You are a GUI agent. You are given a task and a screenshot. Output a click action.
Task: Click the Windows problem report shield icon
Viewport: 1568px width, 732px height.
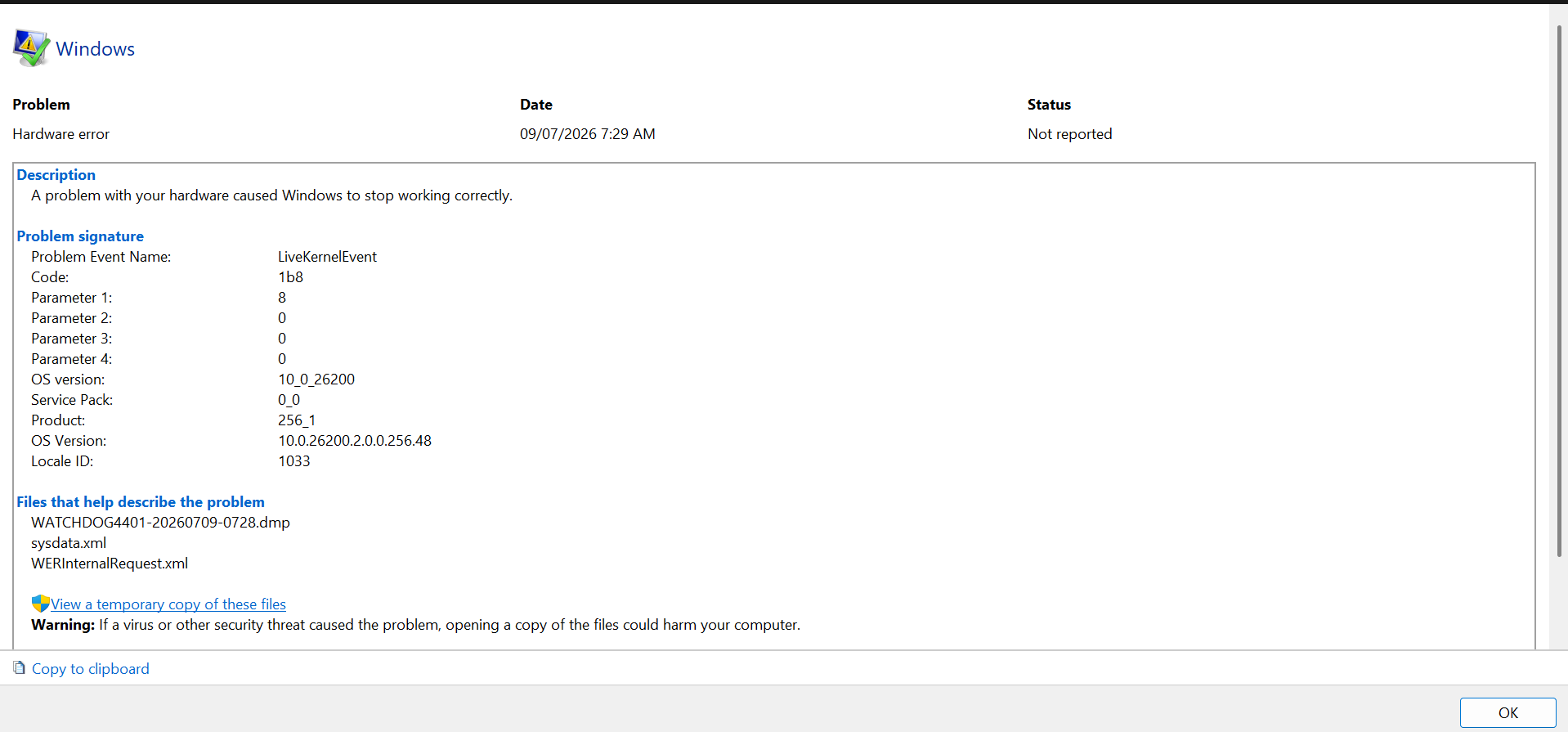pos(31,48)
